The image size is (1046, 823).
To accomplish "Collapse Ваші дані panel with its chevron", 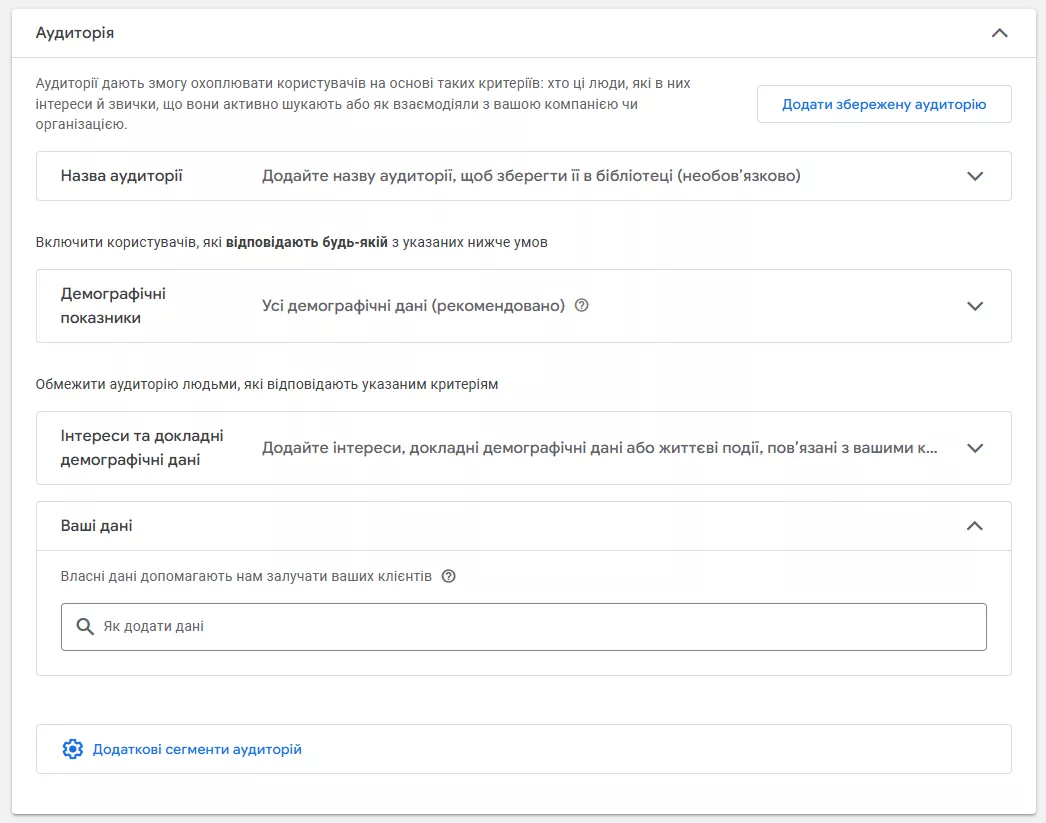I will 975,526.
